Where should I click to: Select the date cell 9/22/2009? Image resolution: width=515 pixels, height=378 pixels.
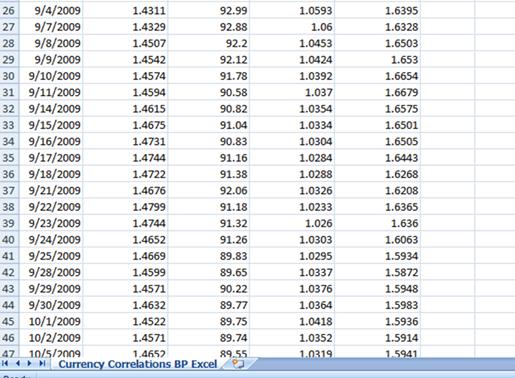coord(51,207)
